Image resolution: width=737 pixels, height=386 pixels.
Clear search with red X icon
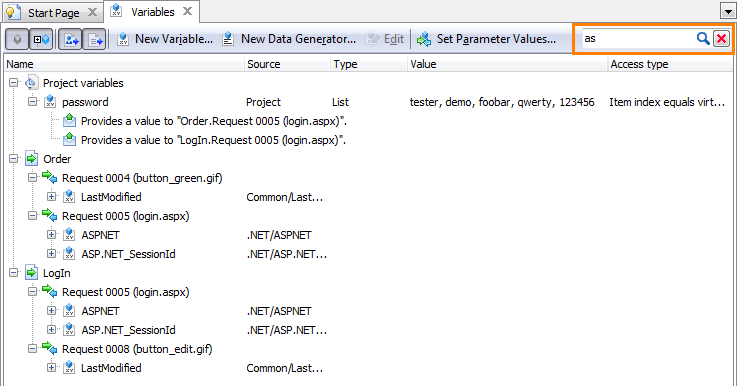pyautogui.click(x=721, y=39)
